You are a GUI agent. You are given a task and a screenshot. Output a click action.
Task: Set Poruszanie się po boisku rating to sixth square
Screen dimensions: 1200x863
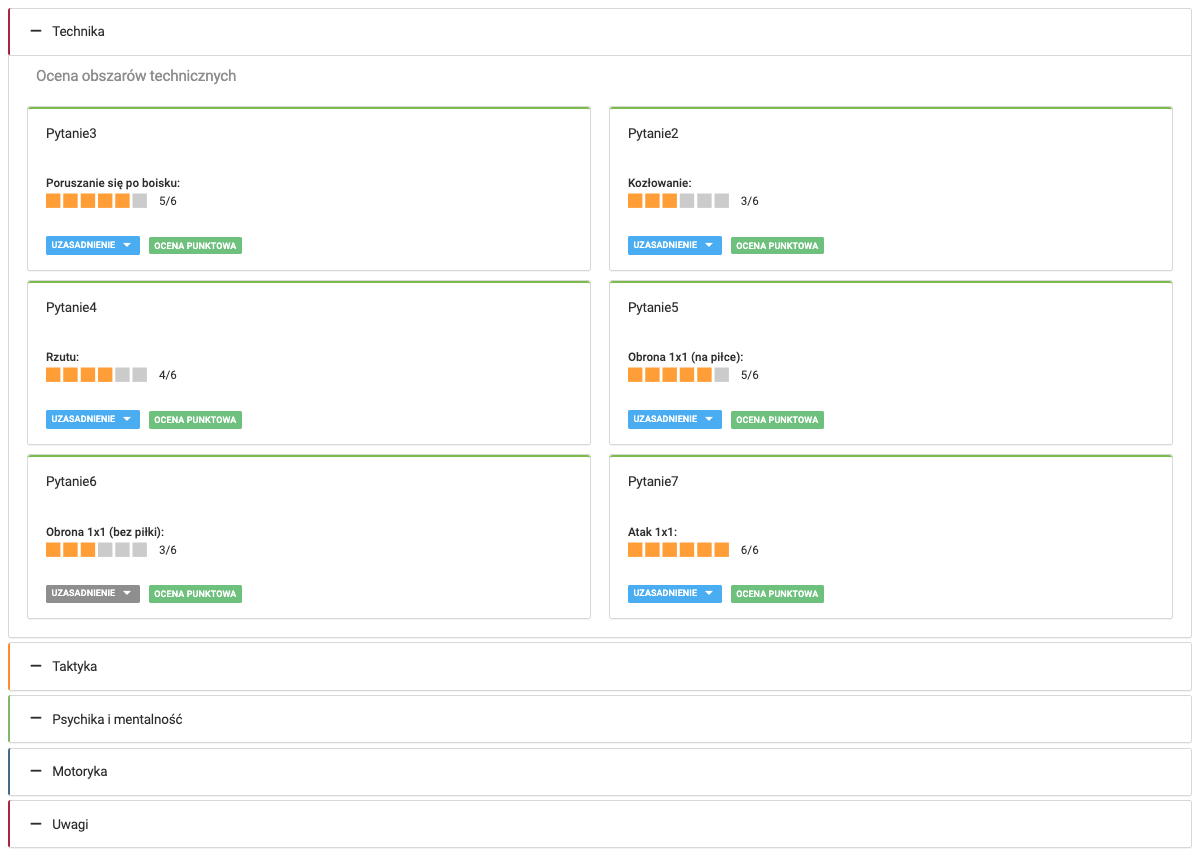pyautogui.click(x=139, y=201)
